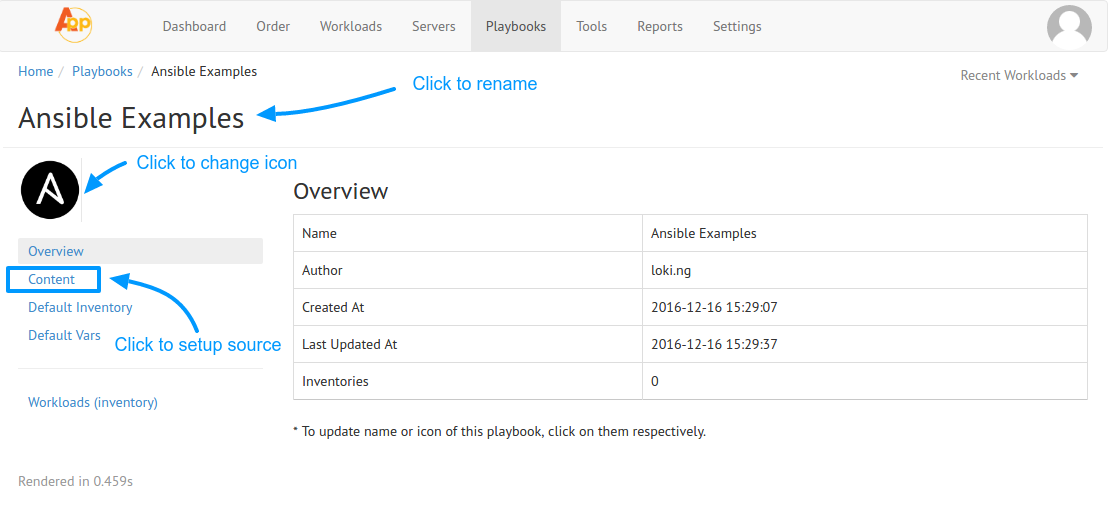Viewport: 1108px width, 525px height.
Task: Click the author value 'loki.ng'
Action: point(672,270)
